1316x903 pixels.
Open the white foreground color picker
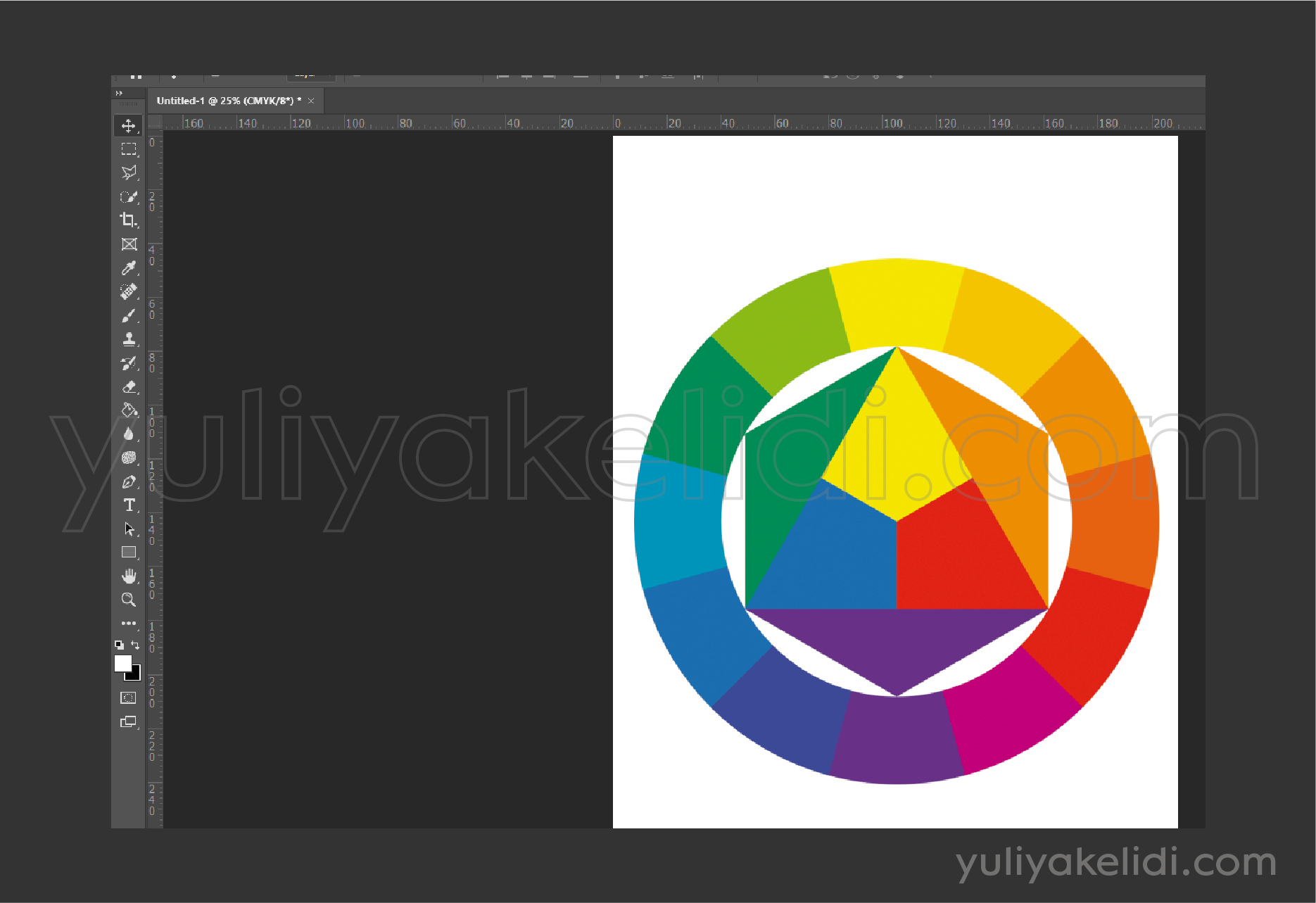click(x=122, y=663)
